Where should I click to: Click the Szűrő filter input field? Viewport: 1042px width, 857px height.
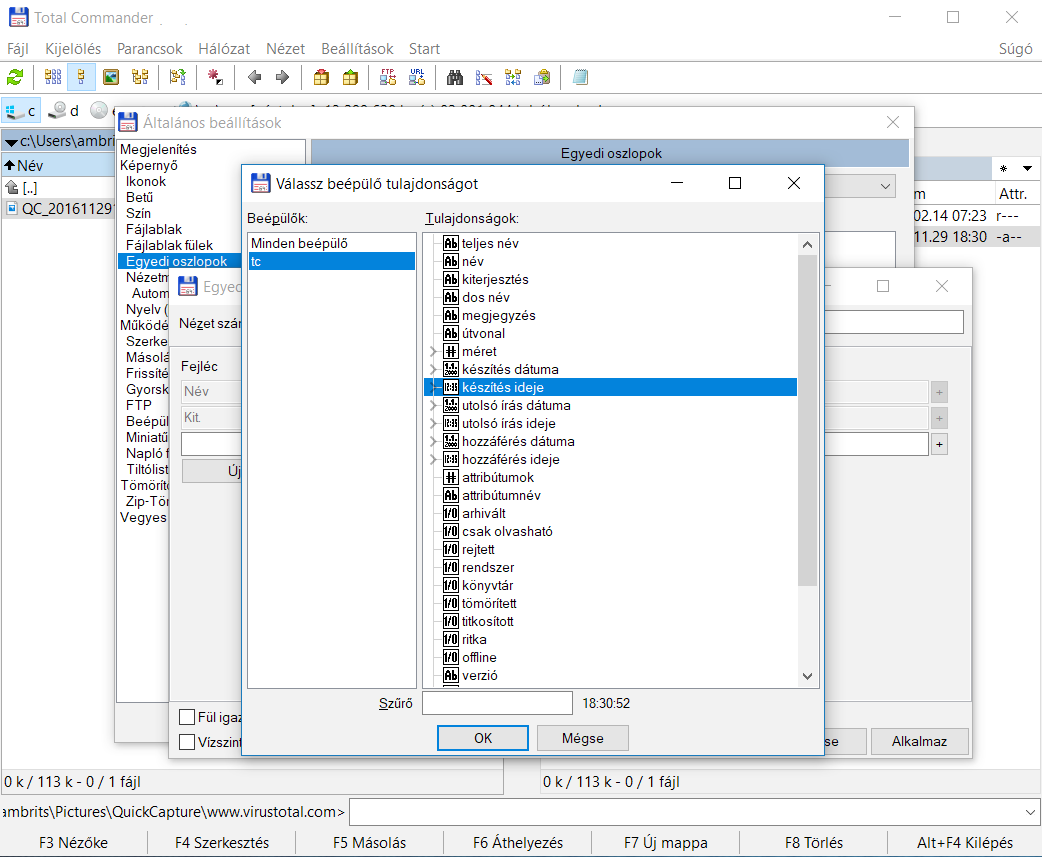pyautogui.click(x=497, y=704)
